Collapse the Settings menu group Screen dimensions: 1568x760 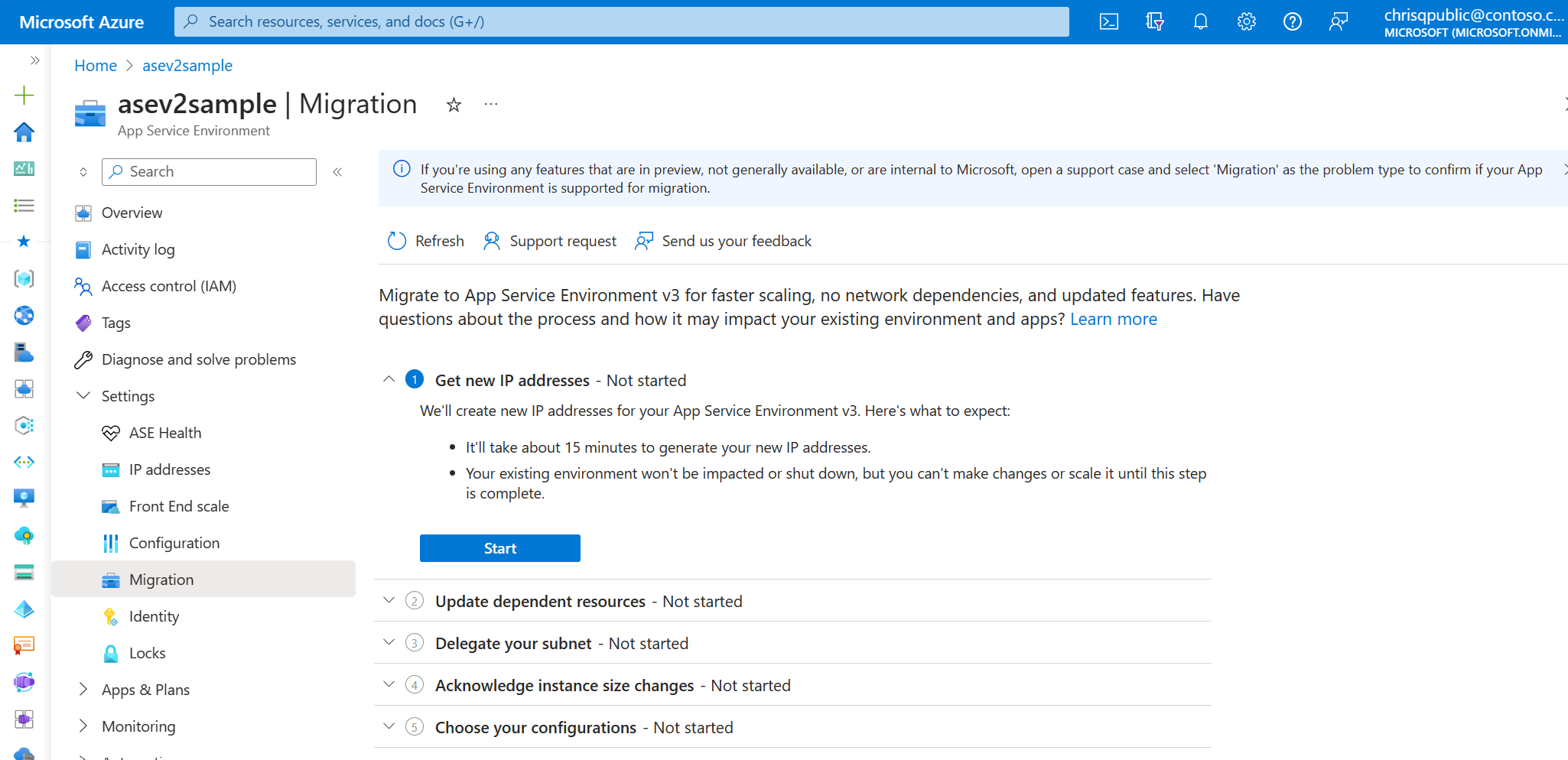click(83, 396)
